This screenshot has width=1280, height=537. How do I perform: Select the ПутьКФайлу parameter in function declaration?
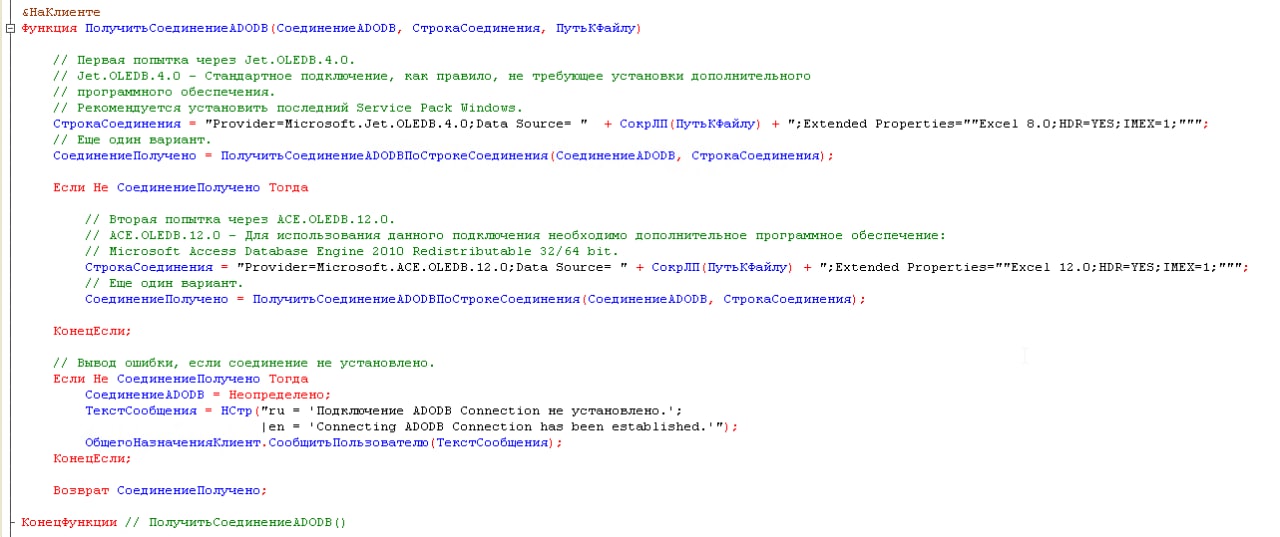click(x=595, y=28)
